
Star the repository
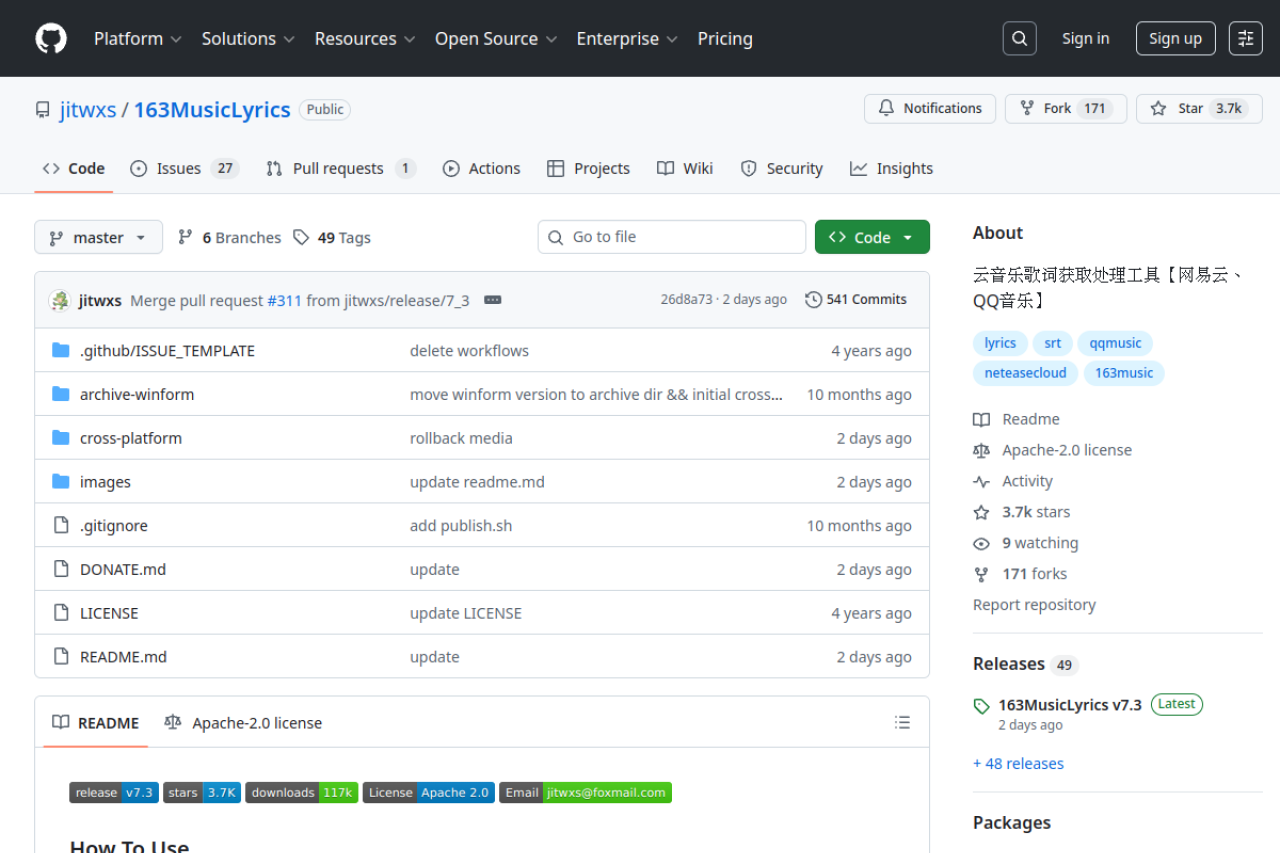(x=1198, y=108)
